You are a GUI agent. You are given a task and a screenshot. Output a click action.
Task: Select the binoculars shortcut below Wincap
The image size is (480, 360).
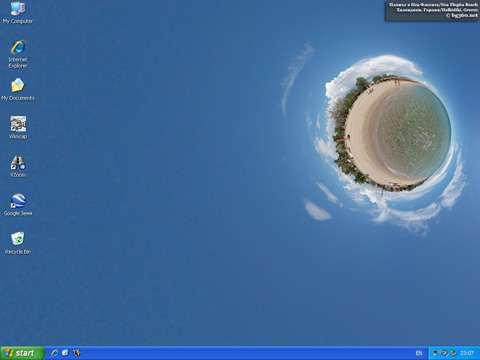(x=18, y=166)
